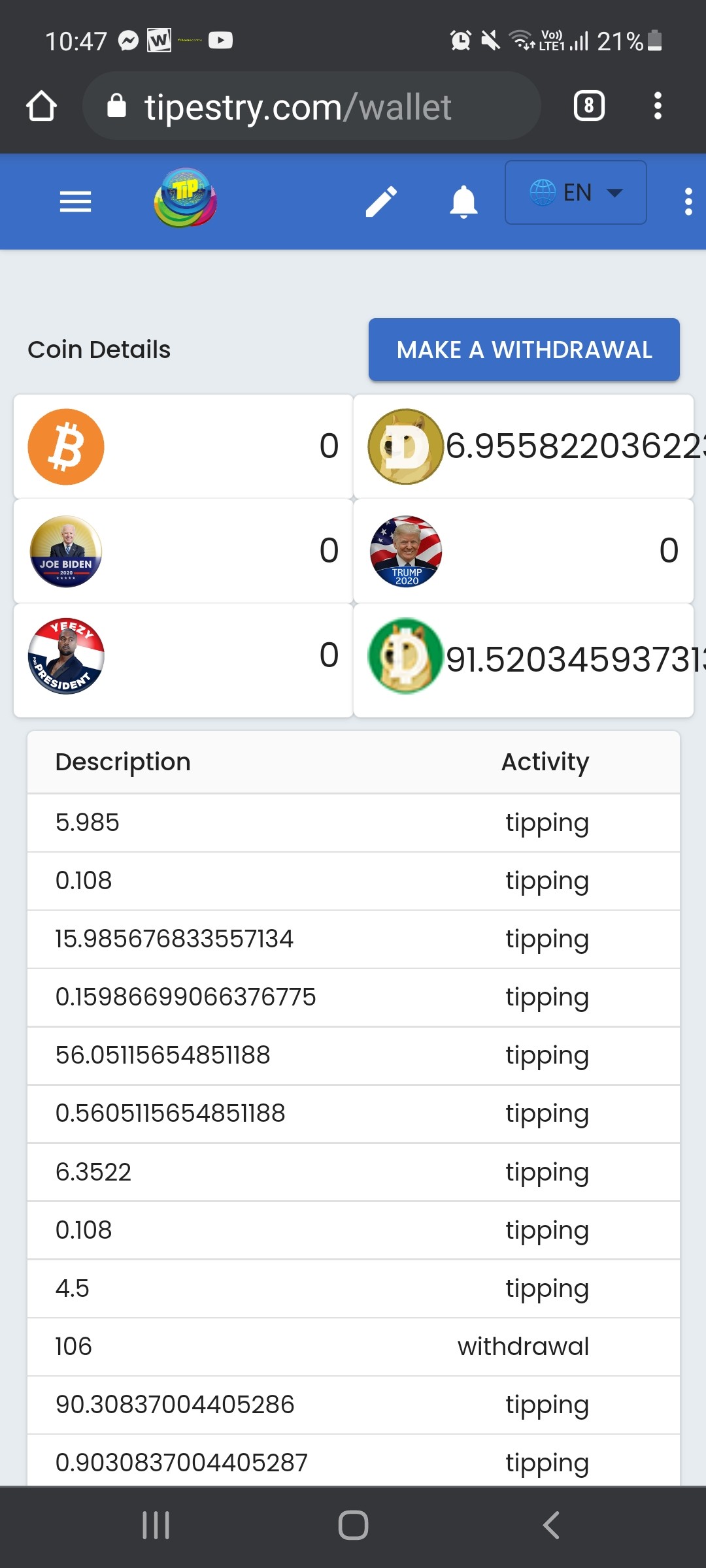The image size is (706, 1568).
Task: Expand the EN language dropdown
Action: pyautogui.click(x=576, y=193)
